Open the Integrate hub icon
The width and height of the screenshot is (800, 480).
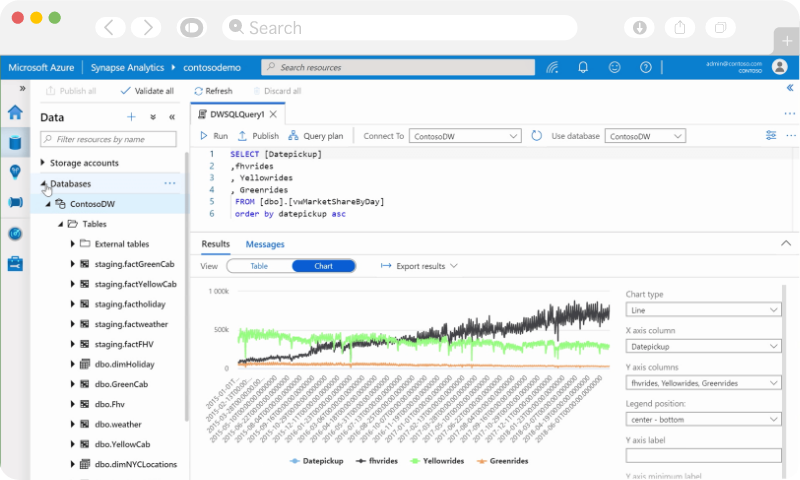tap(15, 203)
